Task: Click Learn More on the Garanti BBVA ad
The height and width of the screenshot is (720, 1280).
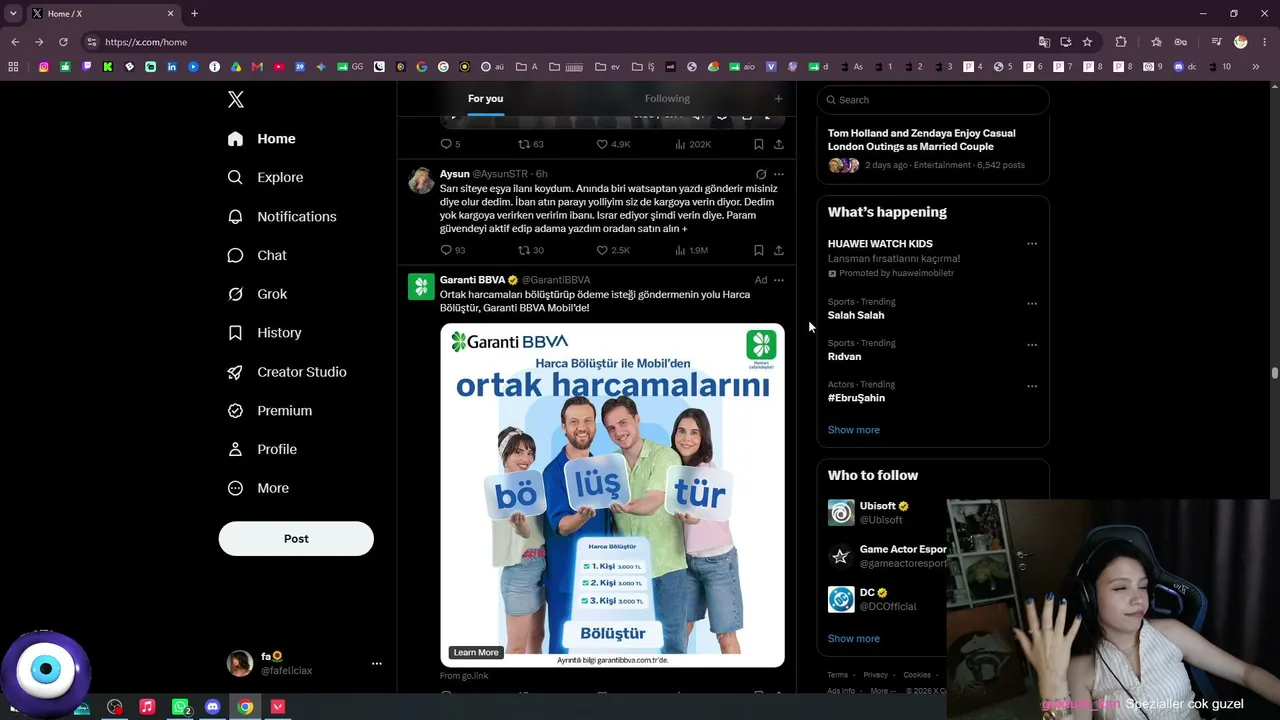Action: [x=476, y=652]
